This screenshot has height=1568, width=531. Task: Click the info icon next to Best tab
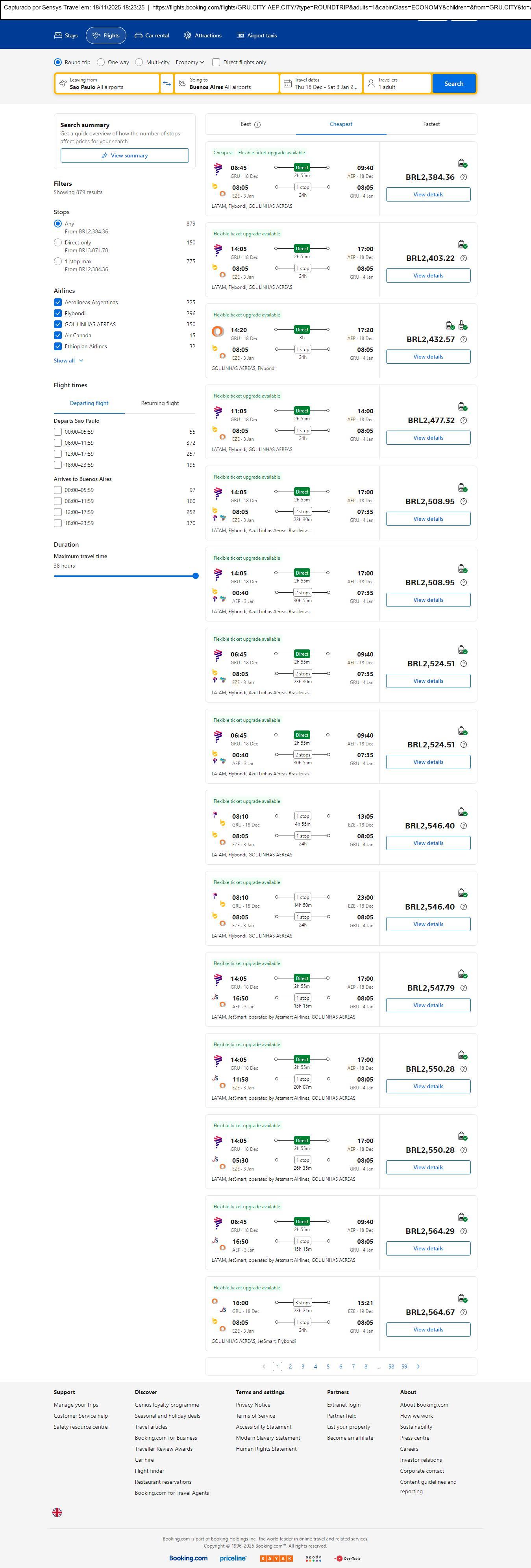click(x=257, y=125)
